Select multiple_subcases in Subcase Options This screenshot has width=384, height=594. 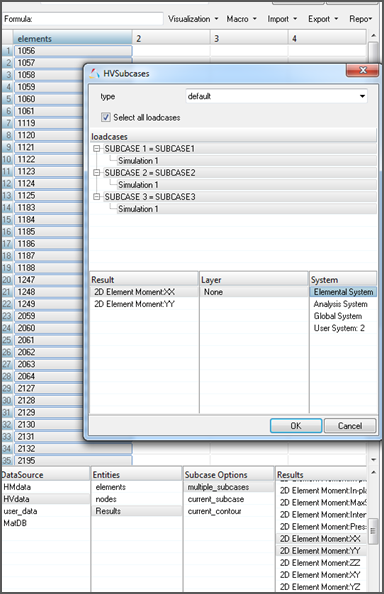(229, 487)
